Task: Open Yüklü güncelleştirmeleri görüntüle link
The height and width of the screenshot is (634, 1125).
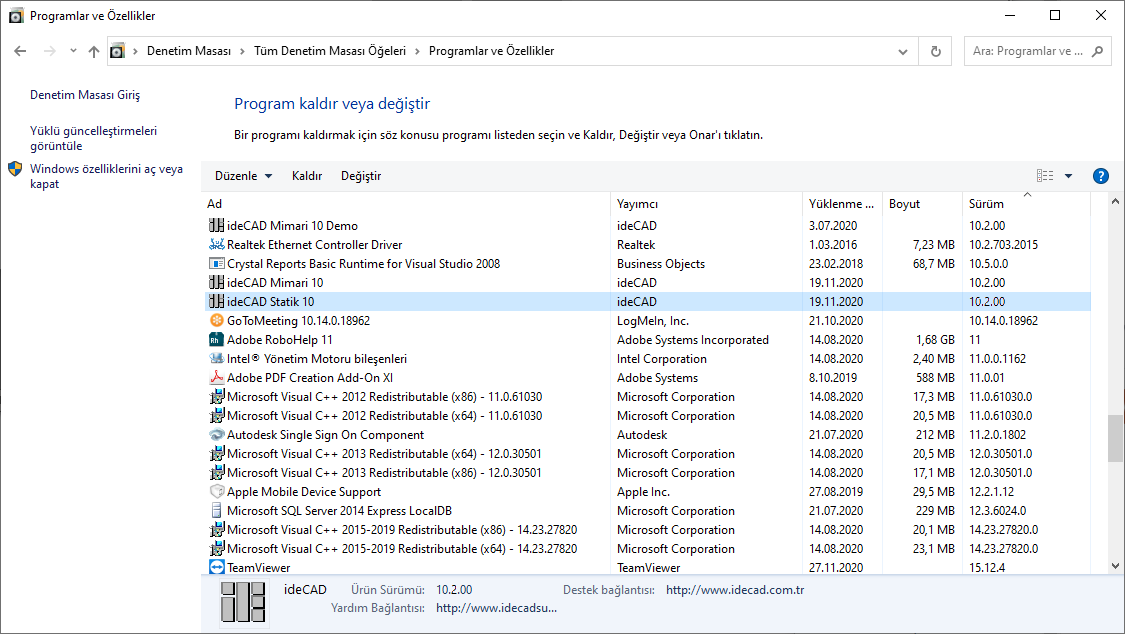Action: pyautogui.click(x=93, y=138)
